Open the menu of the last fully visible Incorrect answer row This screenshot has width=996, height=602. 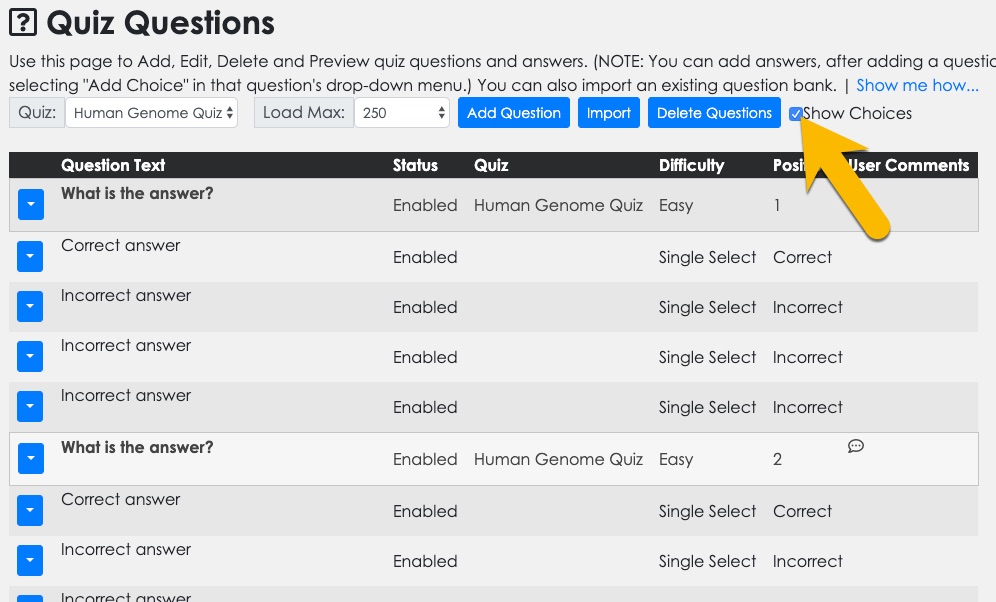coord(30,560)
